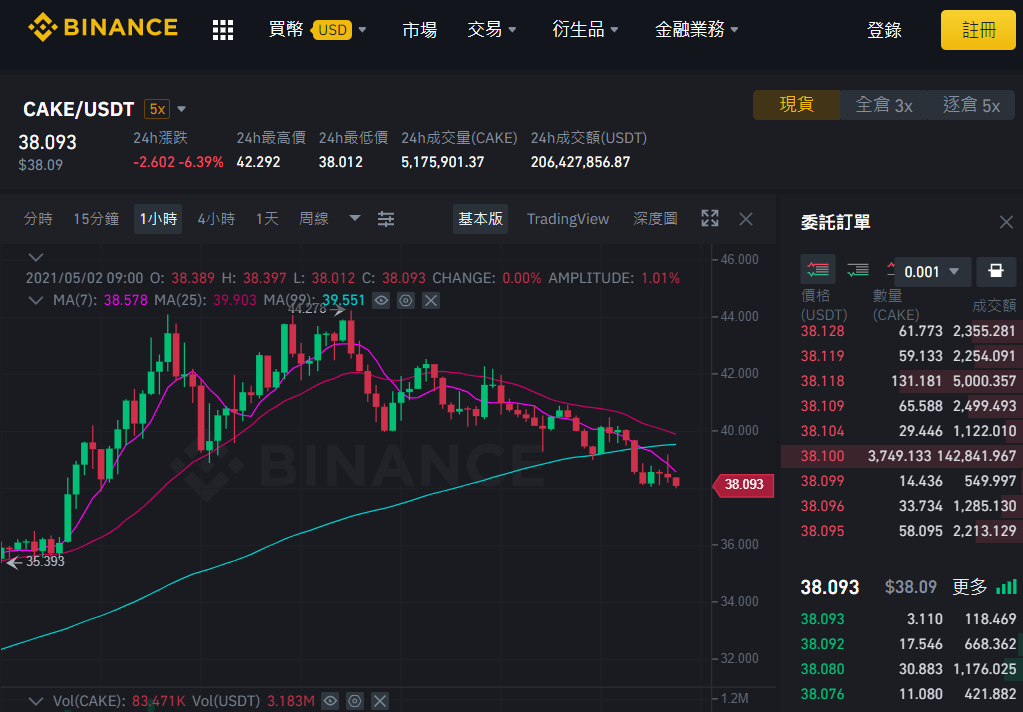Image resolution: width=1023 pixels, height=712 pixels.
Task: Click the 24h最低價 value 38.012
Action: (x=341, y=162)
